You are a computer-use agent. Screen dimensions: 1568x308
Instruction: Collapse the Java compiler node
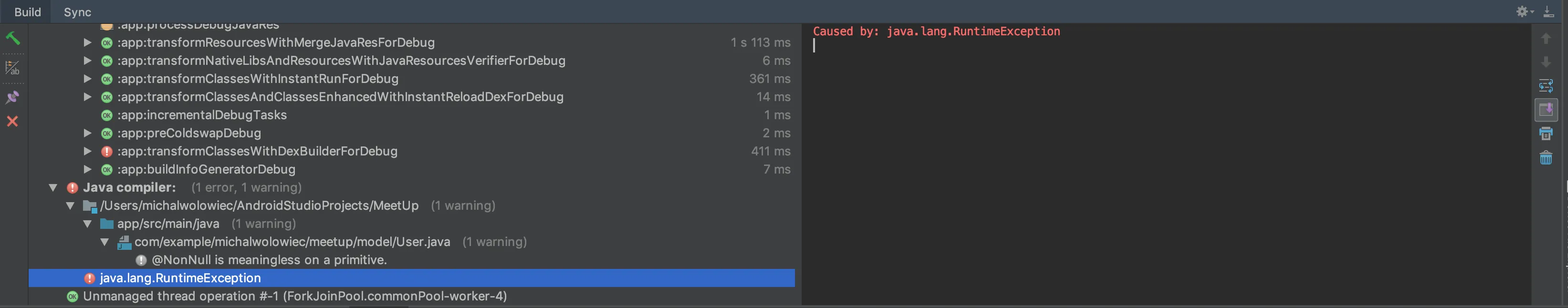(x=53, y=187)
